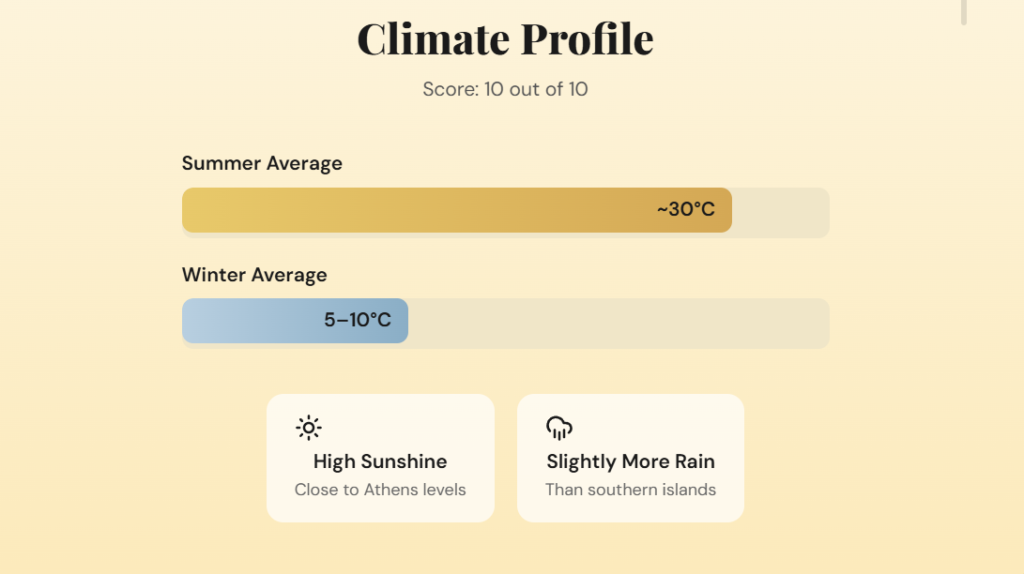Click the blue winter temperature bar fill

coord(250,321)
